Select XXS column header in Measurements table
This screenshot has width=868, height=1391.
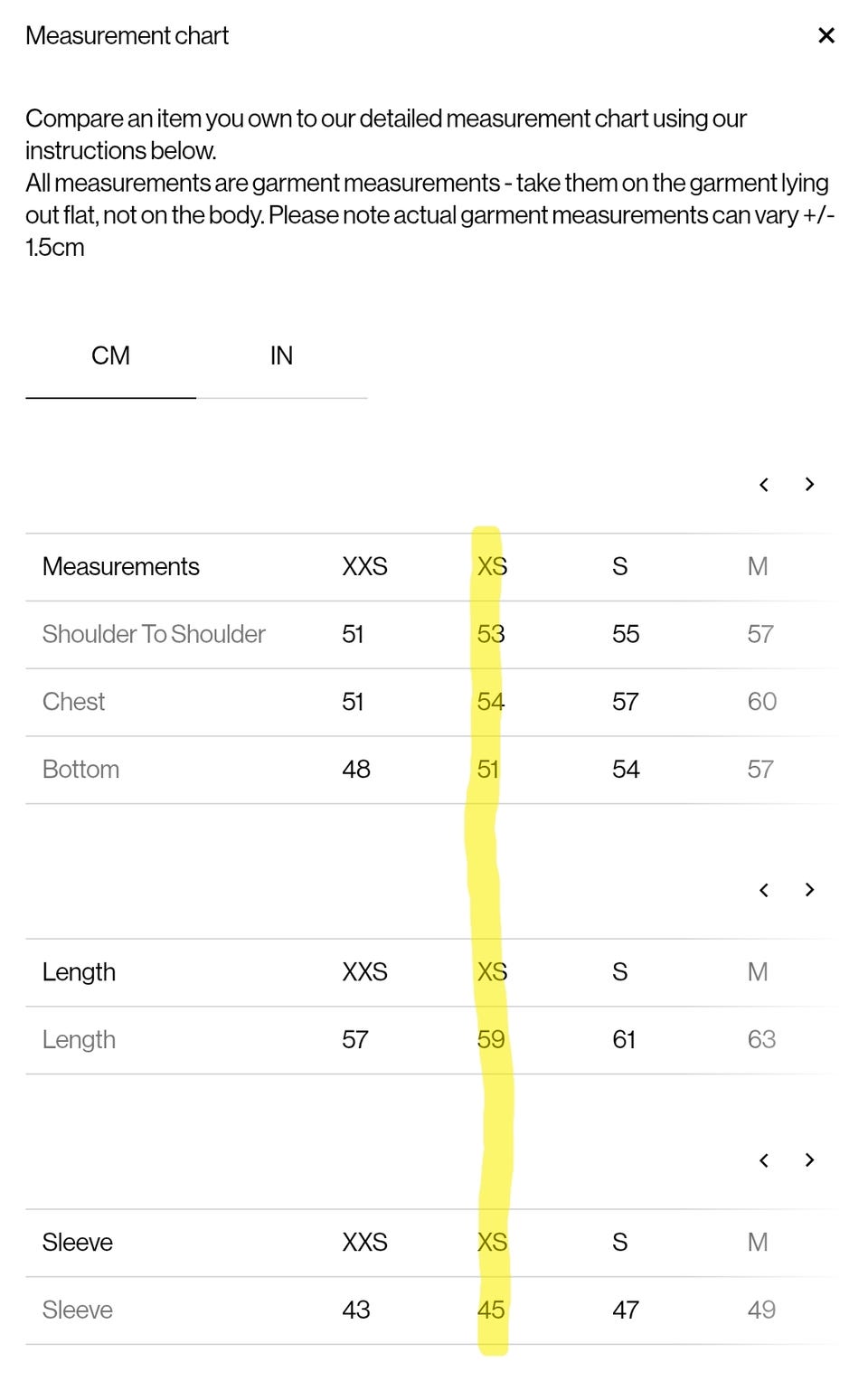pyautogui.click(x=364, y=567)
